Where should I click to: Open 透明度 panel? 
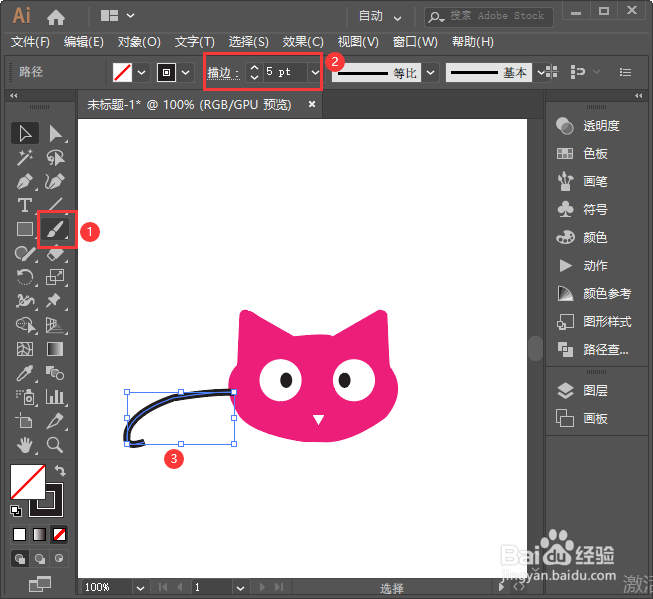point(588,126)
